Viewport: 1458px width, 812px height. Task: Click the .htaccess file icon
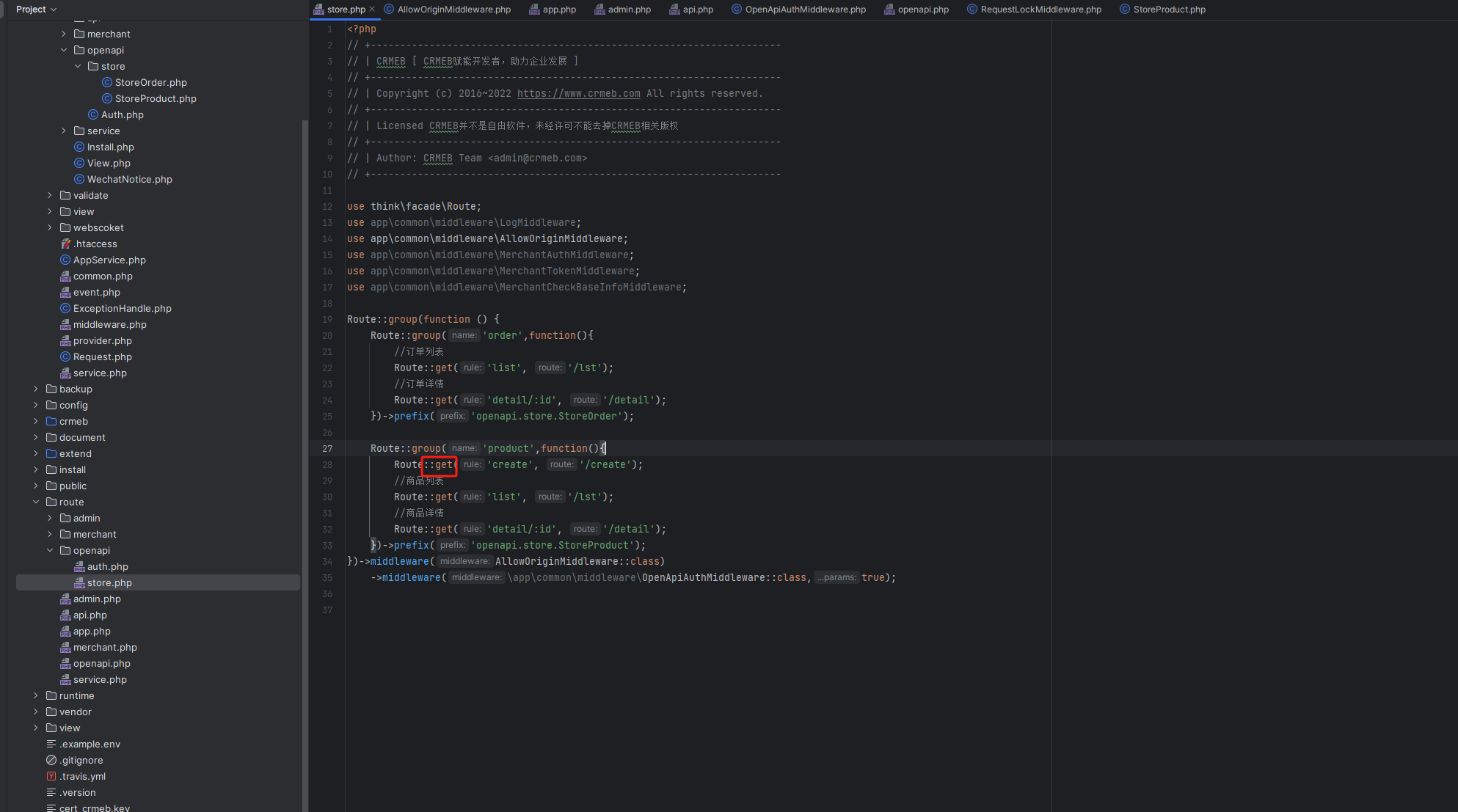(65, 244)
